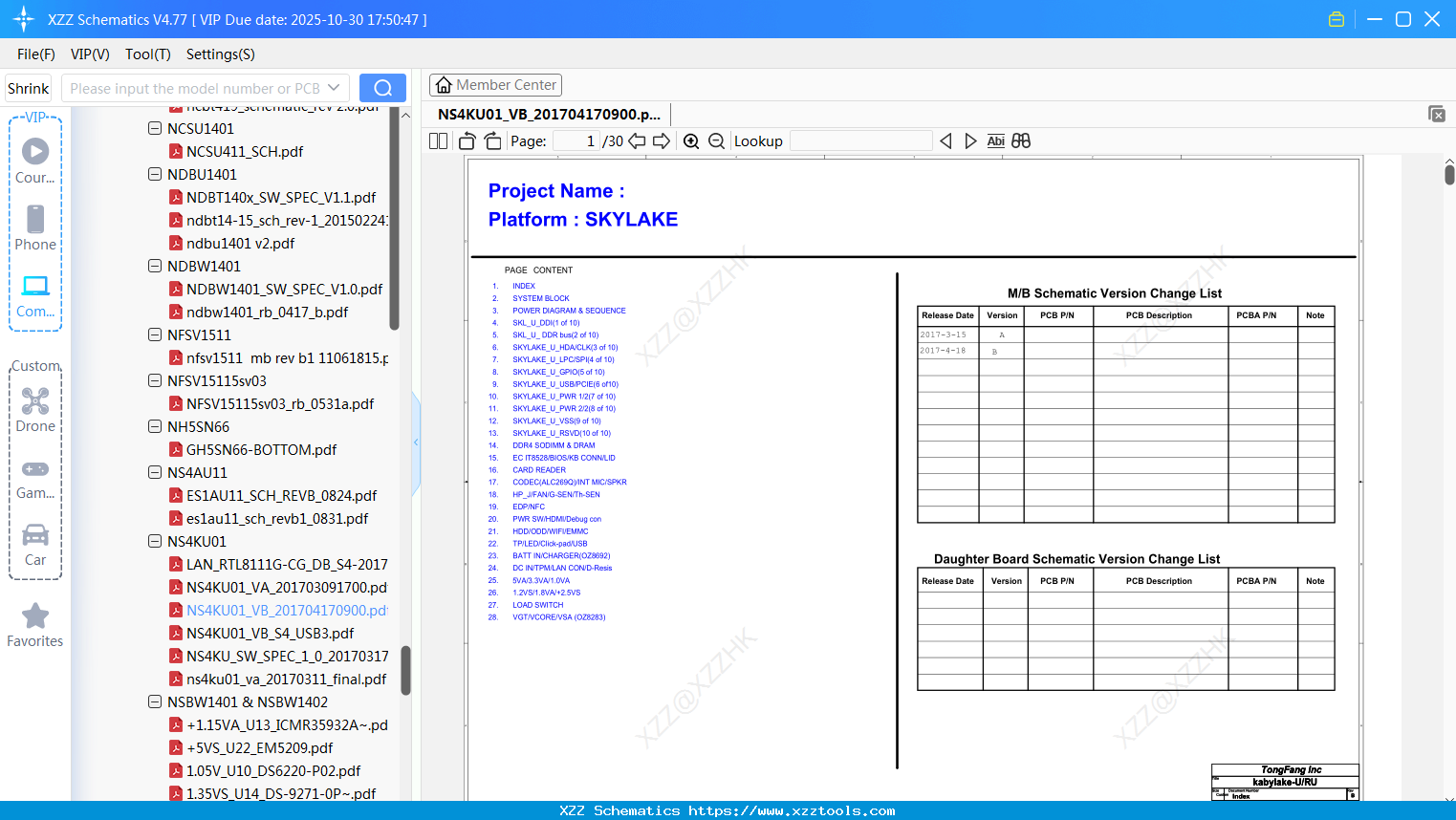Click the Member Center button
The image size is (1456, 820).
pos(495,85)
